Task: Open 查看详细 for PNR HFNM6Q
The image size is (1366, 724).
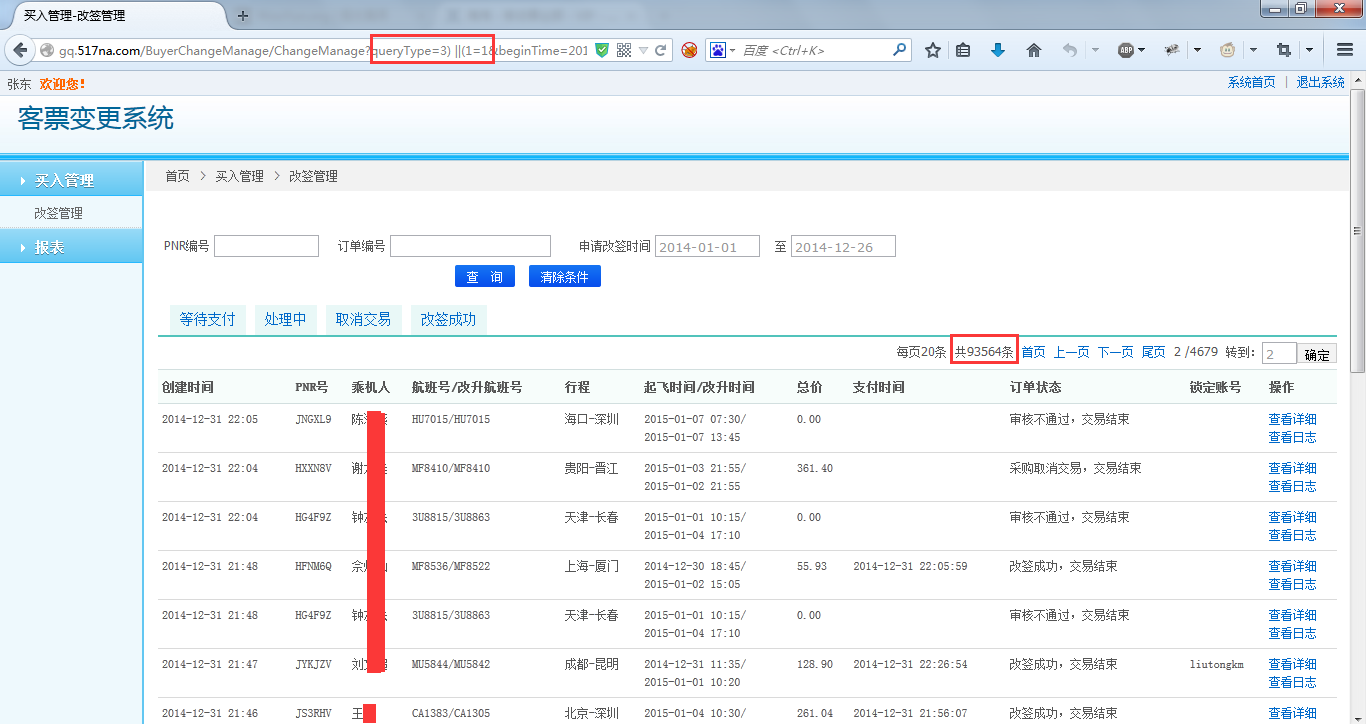Action: tap(1292, 566)
